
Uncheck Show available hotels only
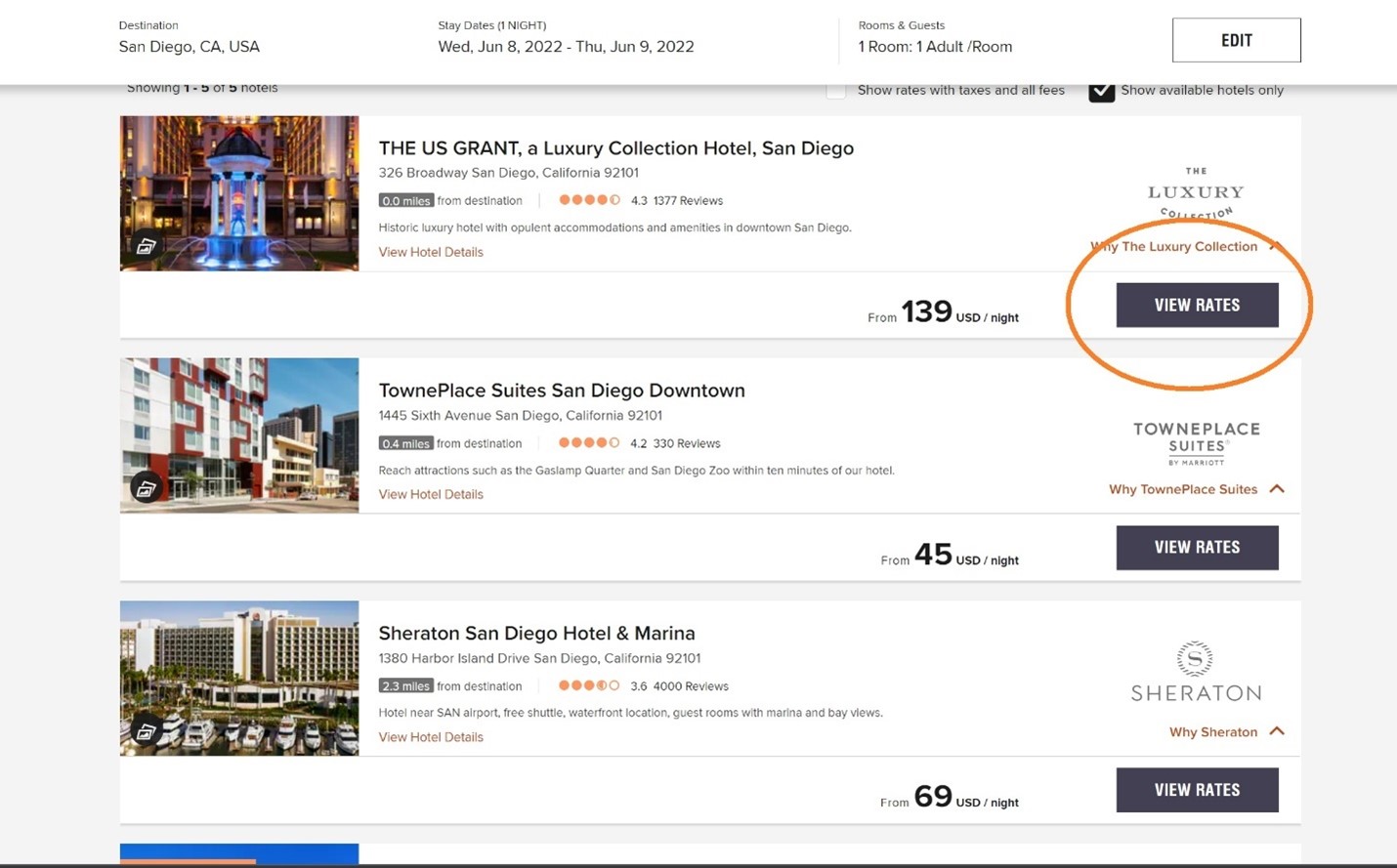click(1101, 90)
